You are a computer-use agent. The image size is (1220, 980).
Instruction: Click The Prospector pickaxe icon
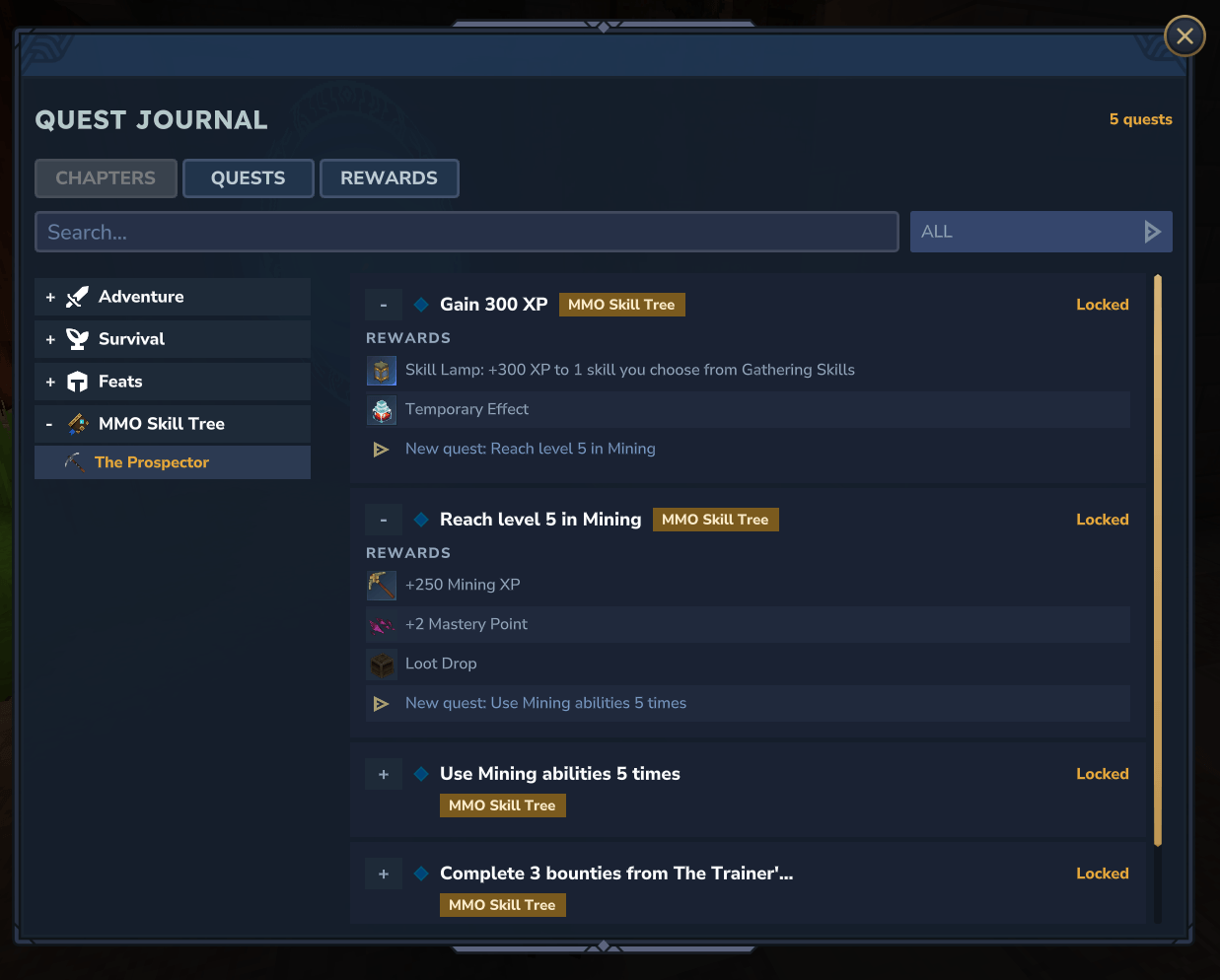point(74,462)
